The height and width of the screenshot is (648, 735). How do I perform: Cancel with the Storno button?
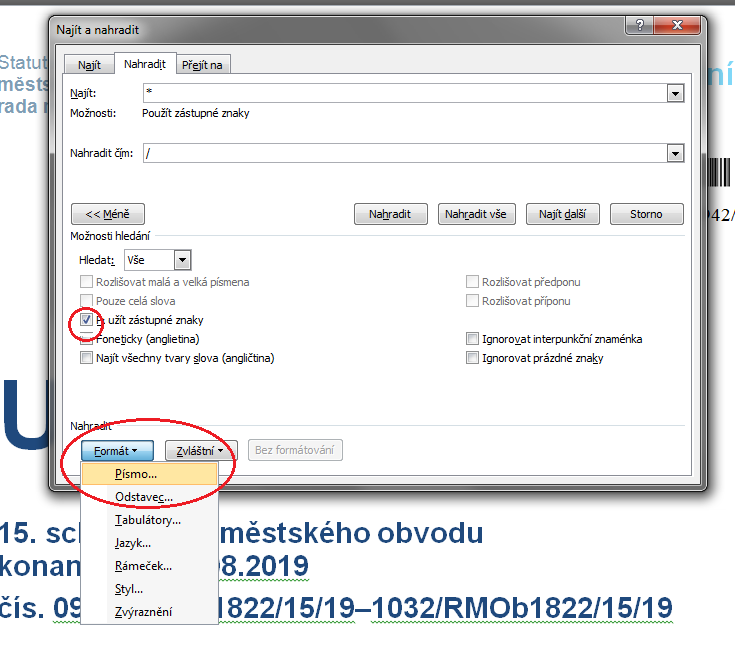(x=646, y=214)
